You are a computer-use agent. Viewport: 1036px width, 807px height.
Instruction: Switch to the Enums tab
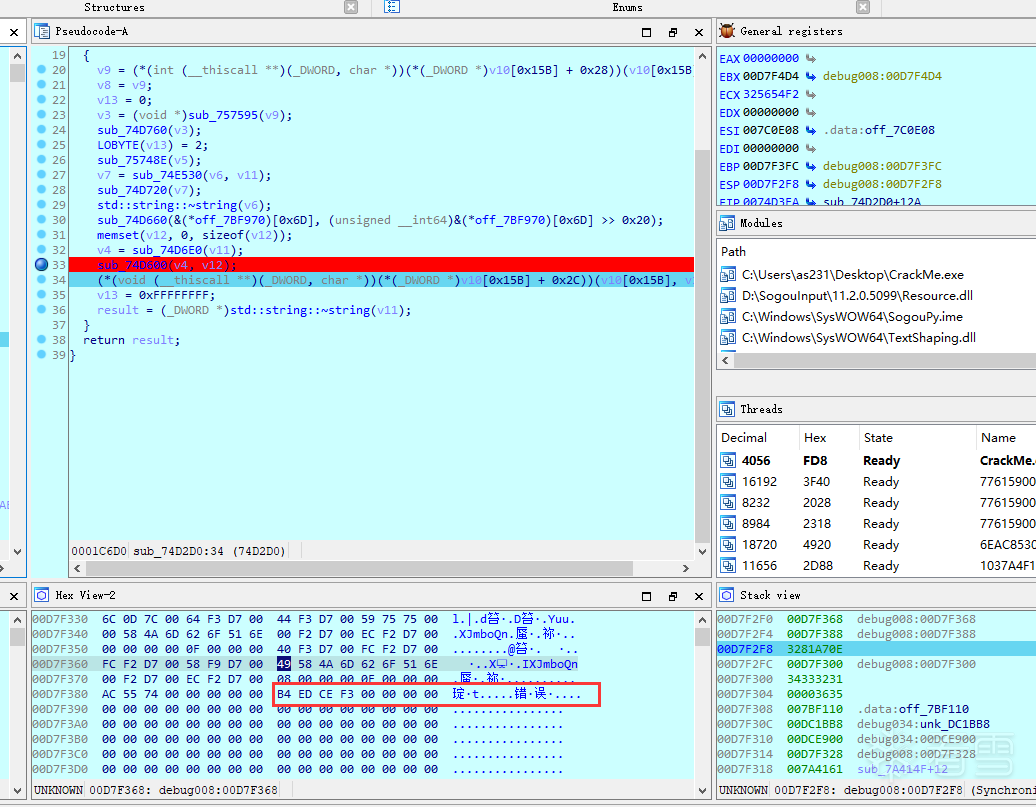pyautogui.click(x=627, y=7)
